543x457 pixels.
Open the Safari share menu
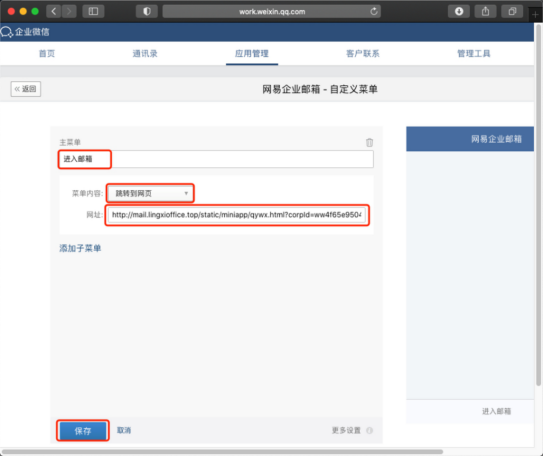[x=486, y=11]
